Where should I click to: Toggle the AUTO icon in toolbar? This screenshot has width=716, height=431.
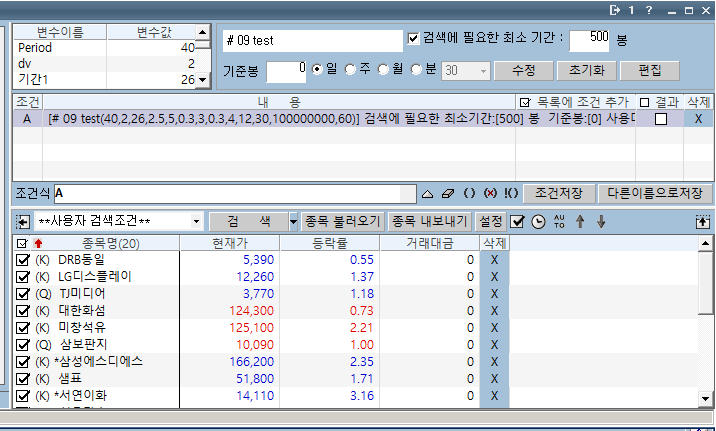click(559, 221)
